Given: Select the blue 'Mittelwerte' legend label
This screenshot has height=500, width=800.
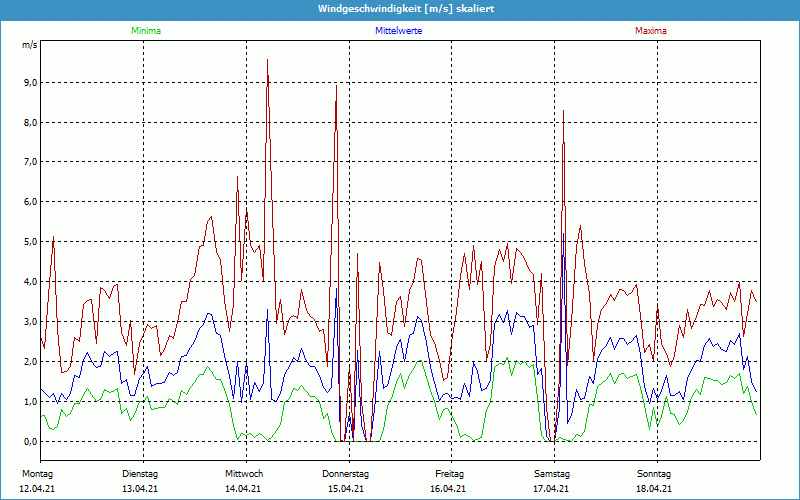Looking at the screenshot, I should click(x=398, y=31).
